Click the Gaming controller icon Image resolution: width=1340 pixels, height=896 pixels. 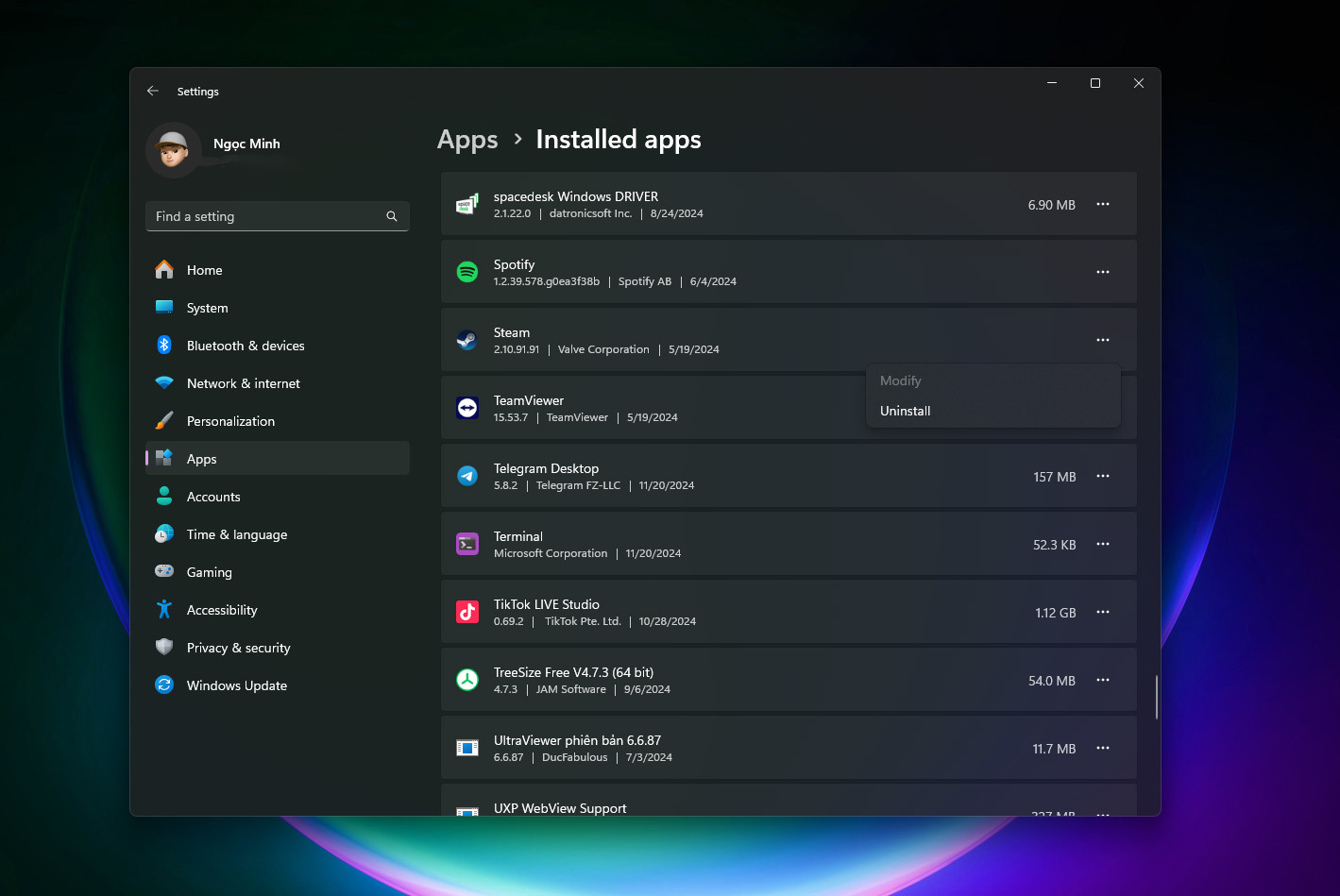[164, 572]
